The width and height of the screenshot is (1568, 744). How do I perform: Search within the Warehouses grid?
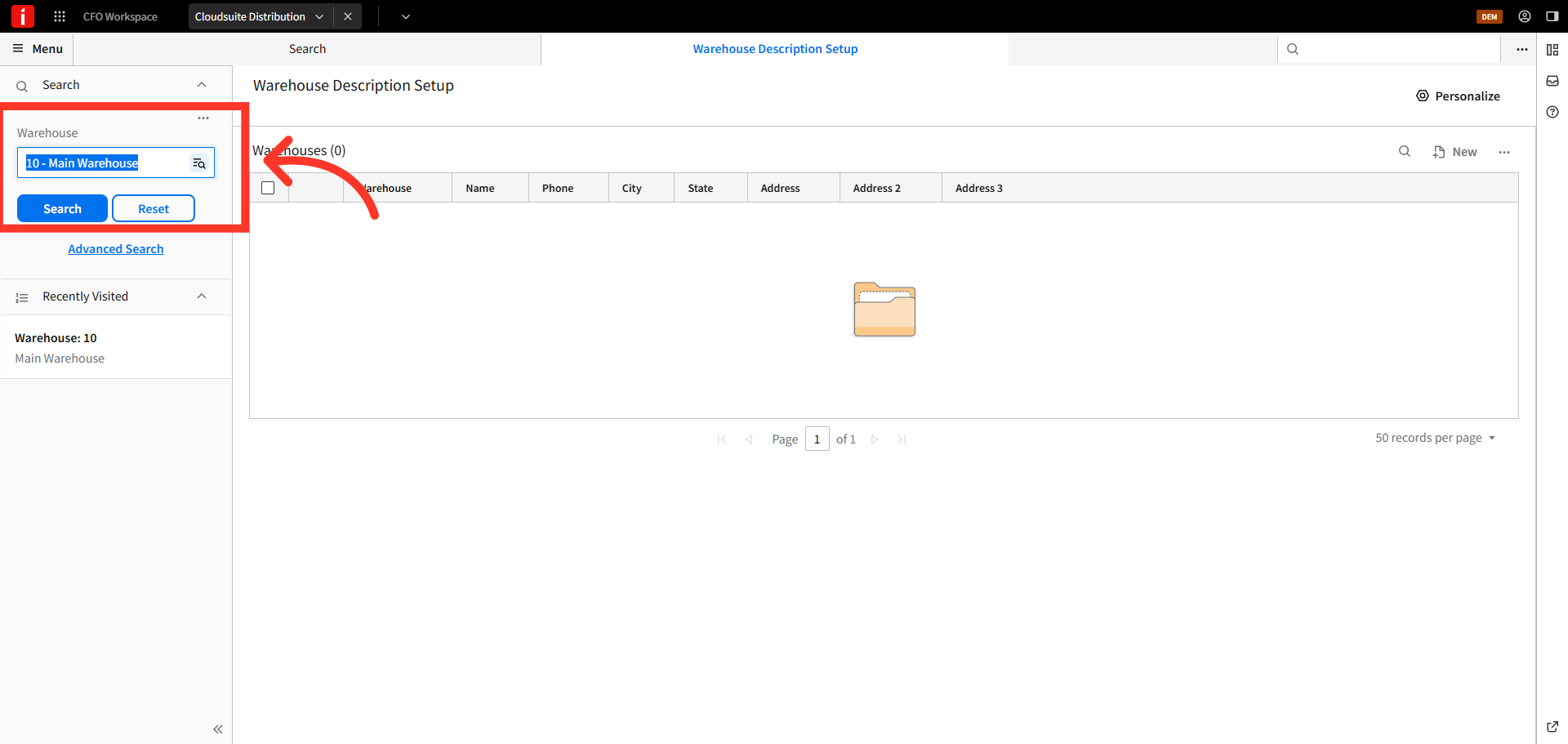pos(1405,151)
